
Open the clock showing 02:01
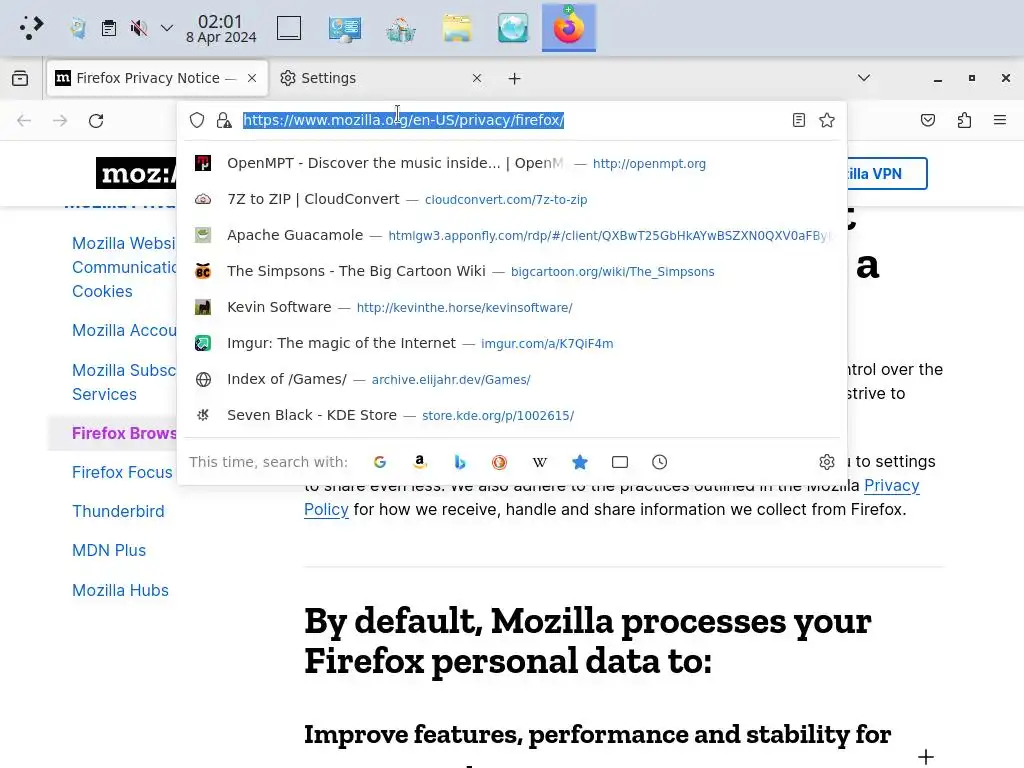click(221, 29)
